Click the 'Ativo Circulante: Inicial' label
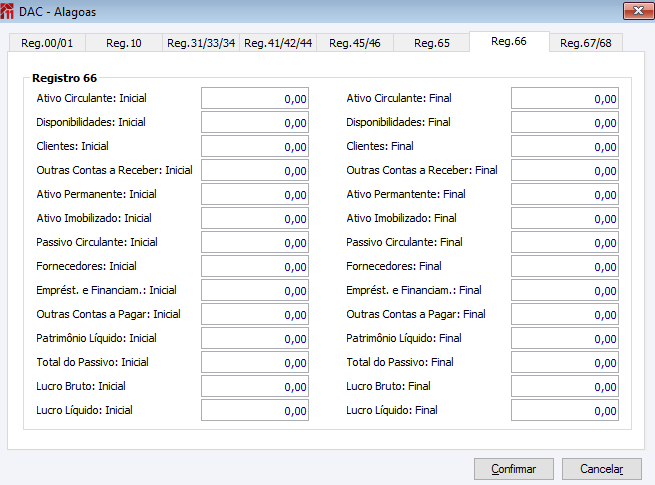Screen dimensions: 655x485 [91, 98]
